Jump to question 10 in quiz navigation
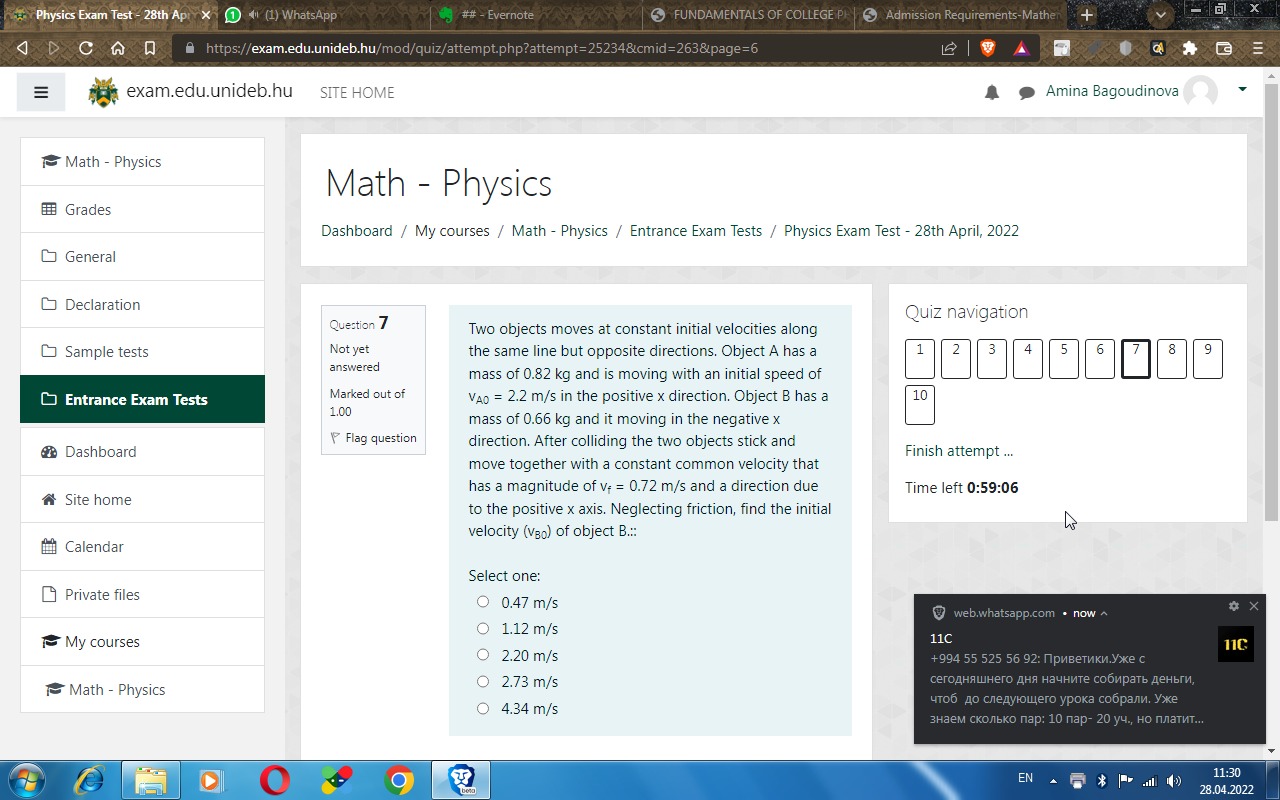The width and height of the screenshot is (1280, 800). [x=919, y=404]
